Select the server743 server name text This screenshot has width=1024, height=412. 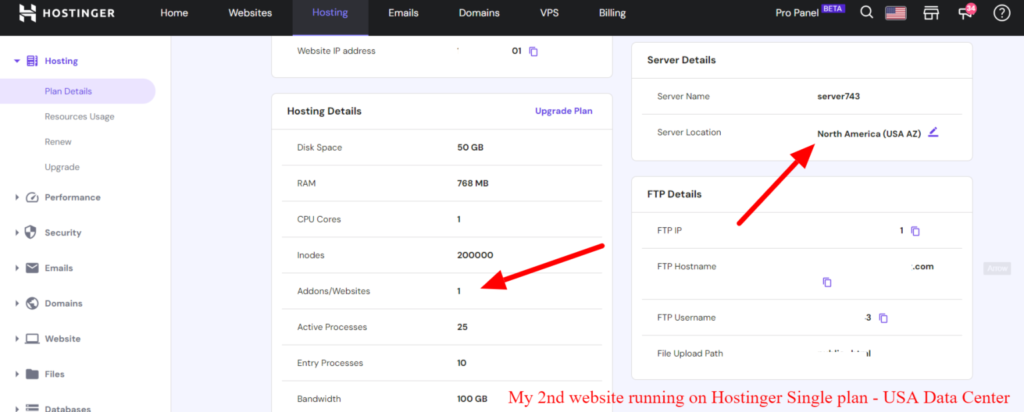pos(839,97)
